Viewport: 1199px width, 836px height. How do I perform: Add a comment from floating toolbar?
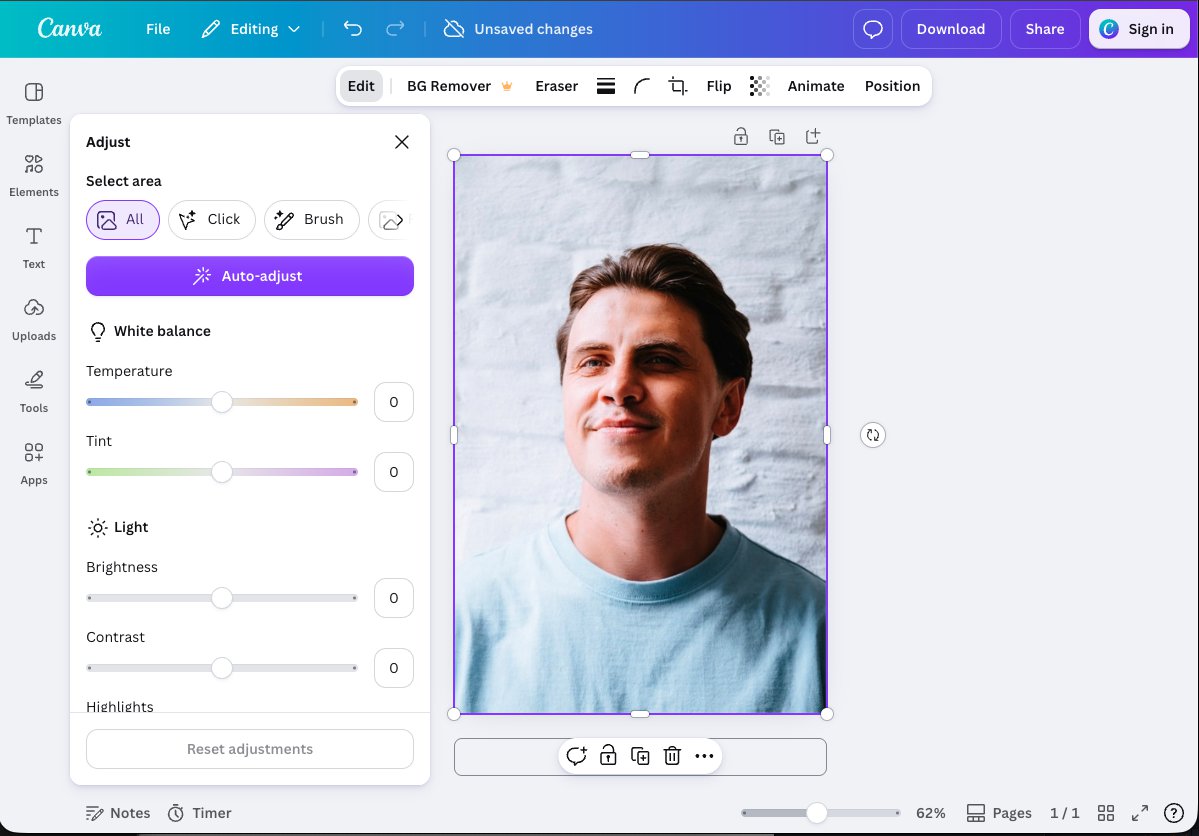point(576,756)
